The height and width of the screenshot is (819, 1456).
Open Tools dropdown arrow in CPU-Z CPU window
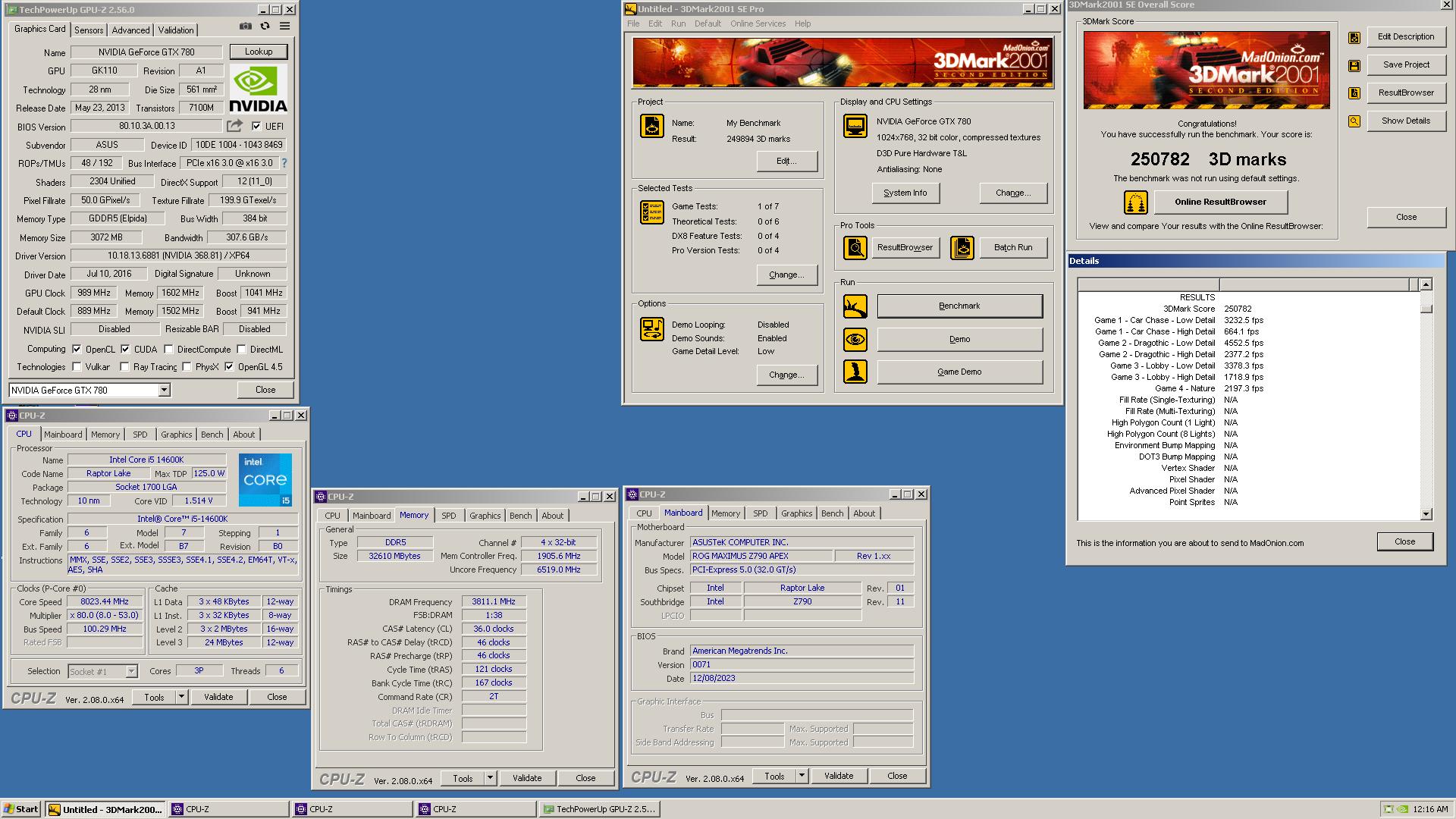point(181,697)
